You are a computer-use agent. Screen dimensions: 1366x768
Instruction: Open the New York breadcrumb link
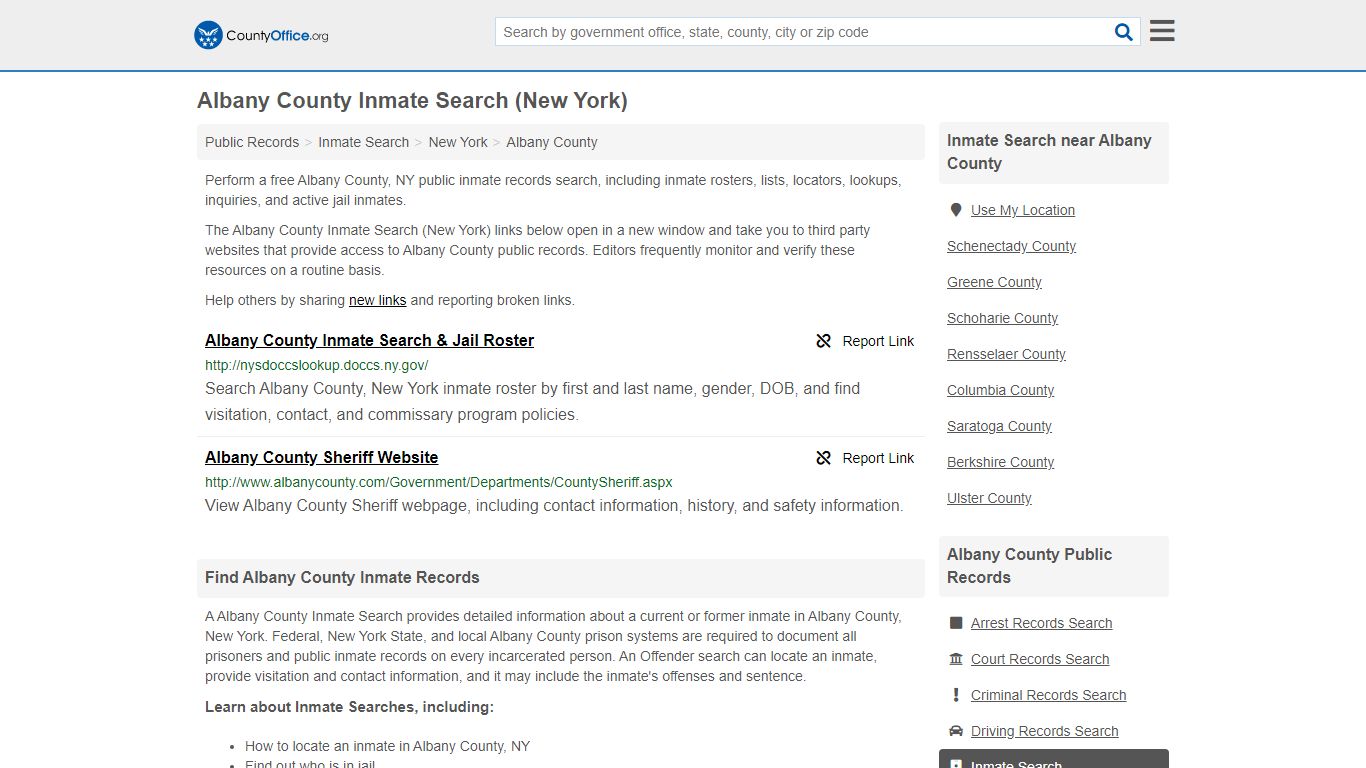tap(458, 142)
